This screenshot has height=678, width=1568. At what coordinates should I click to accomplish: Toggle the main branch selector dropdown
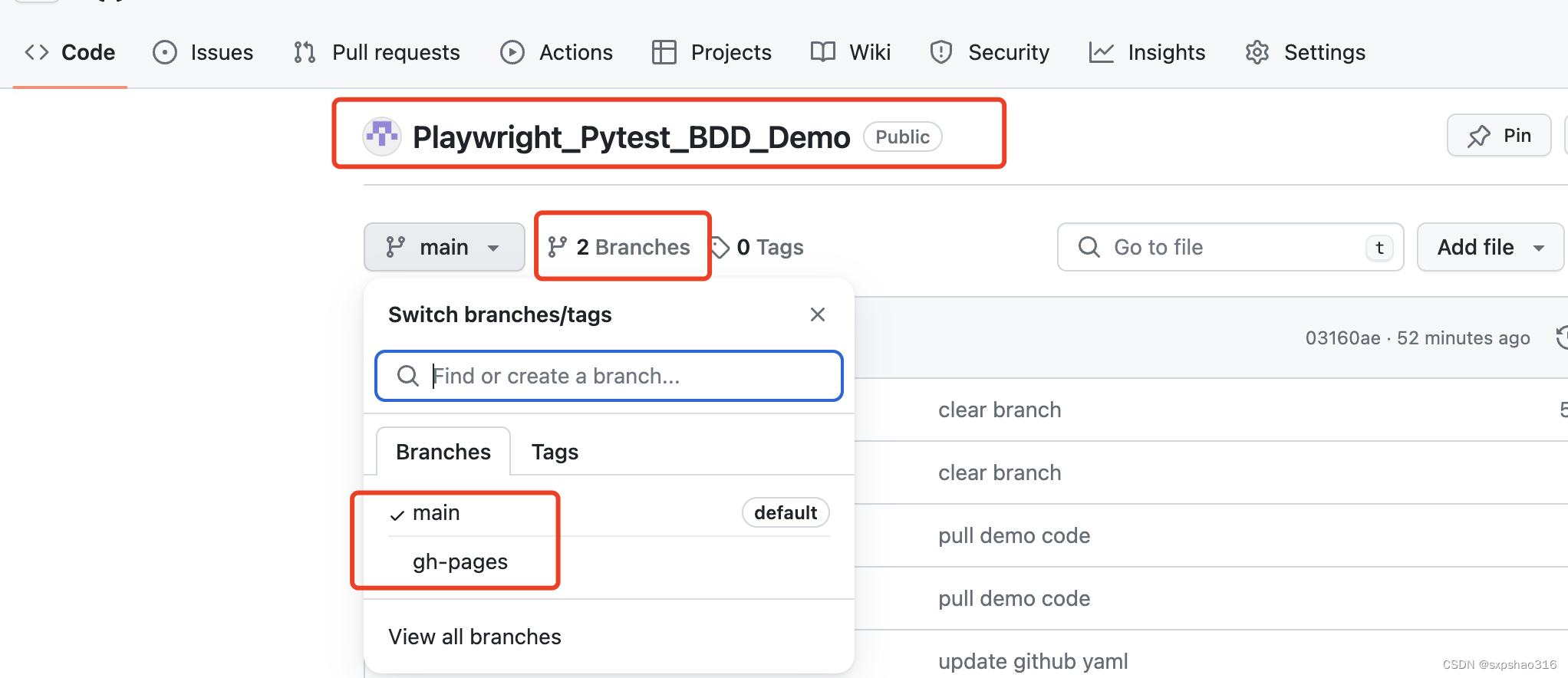[444, 247]
